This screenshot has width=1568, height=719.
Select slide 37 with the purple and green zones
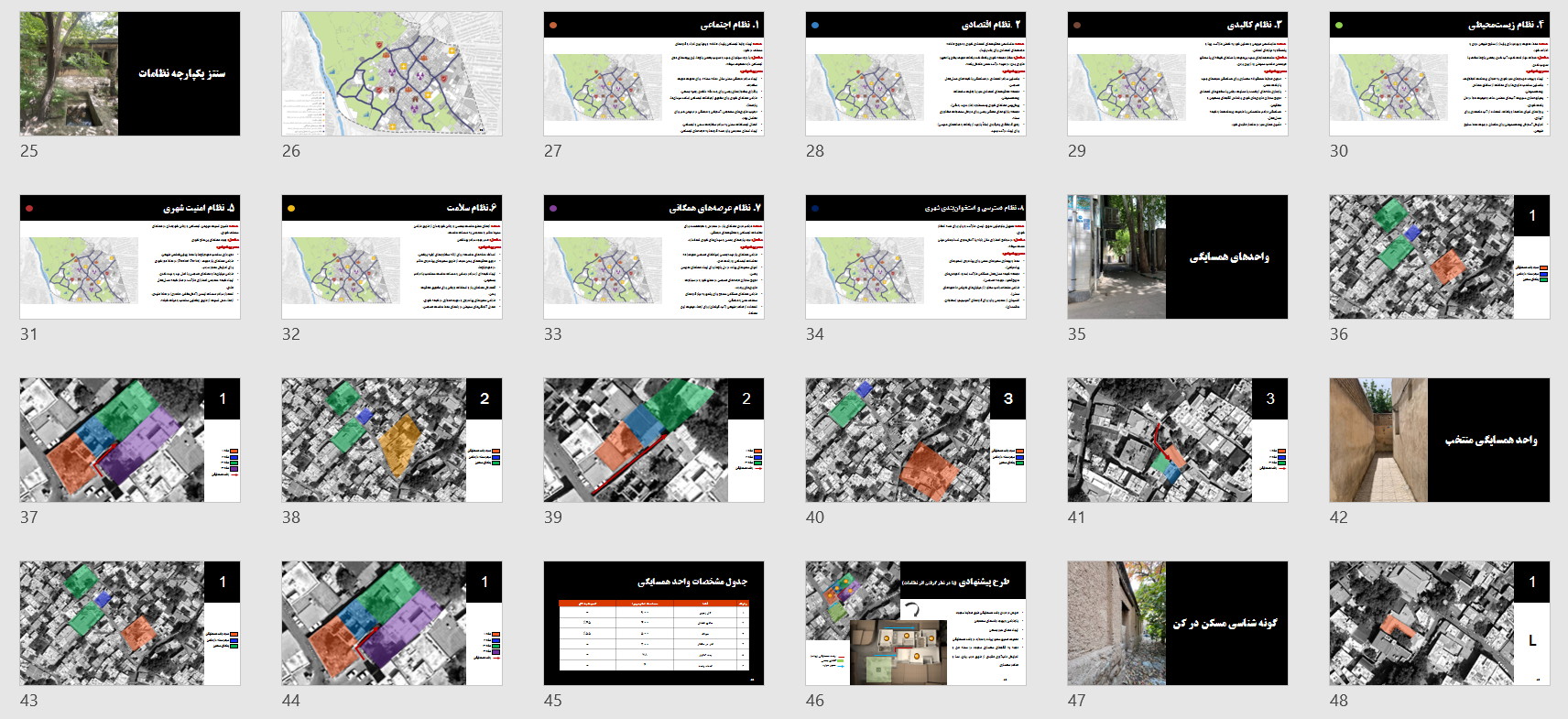tap(130, 440)
